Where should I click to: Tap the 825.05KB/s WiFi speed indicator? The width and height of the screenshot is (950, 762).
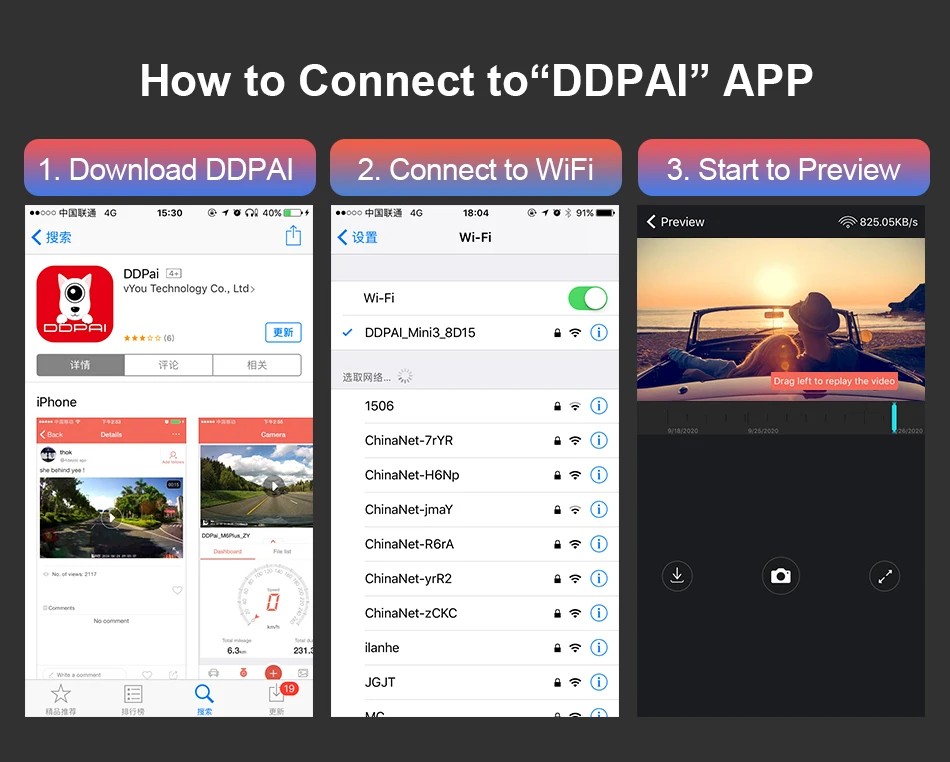[878, 222]
